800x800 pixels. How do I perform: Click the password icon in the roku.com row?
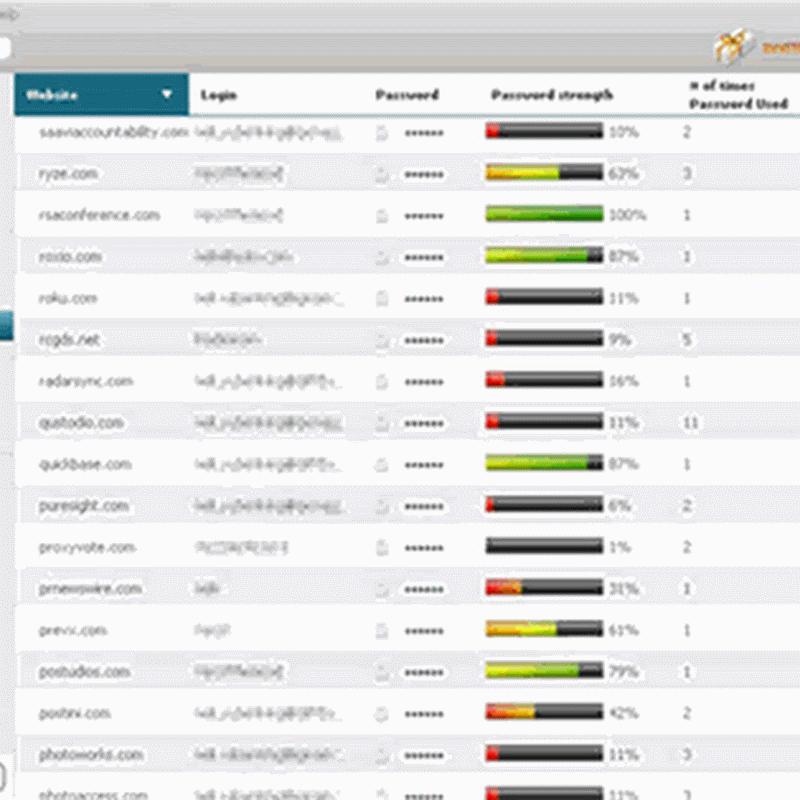click(x=382, y=298)
